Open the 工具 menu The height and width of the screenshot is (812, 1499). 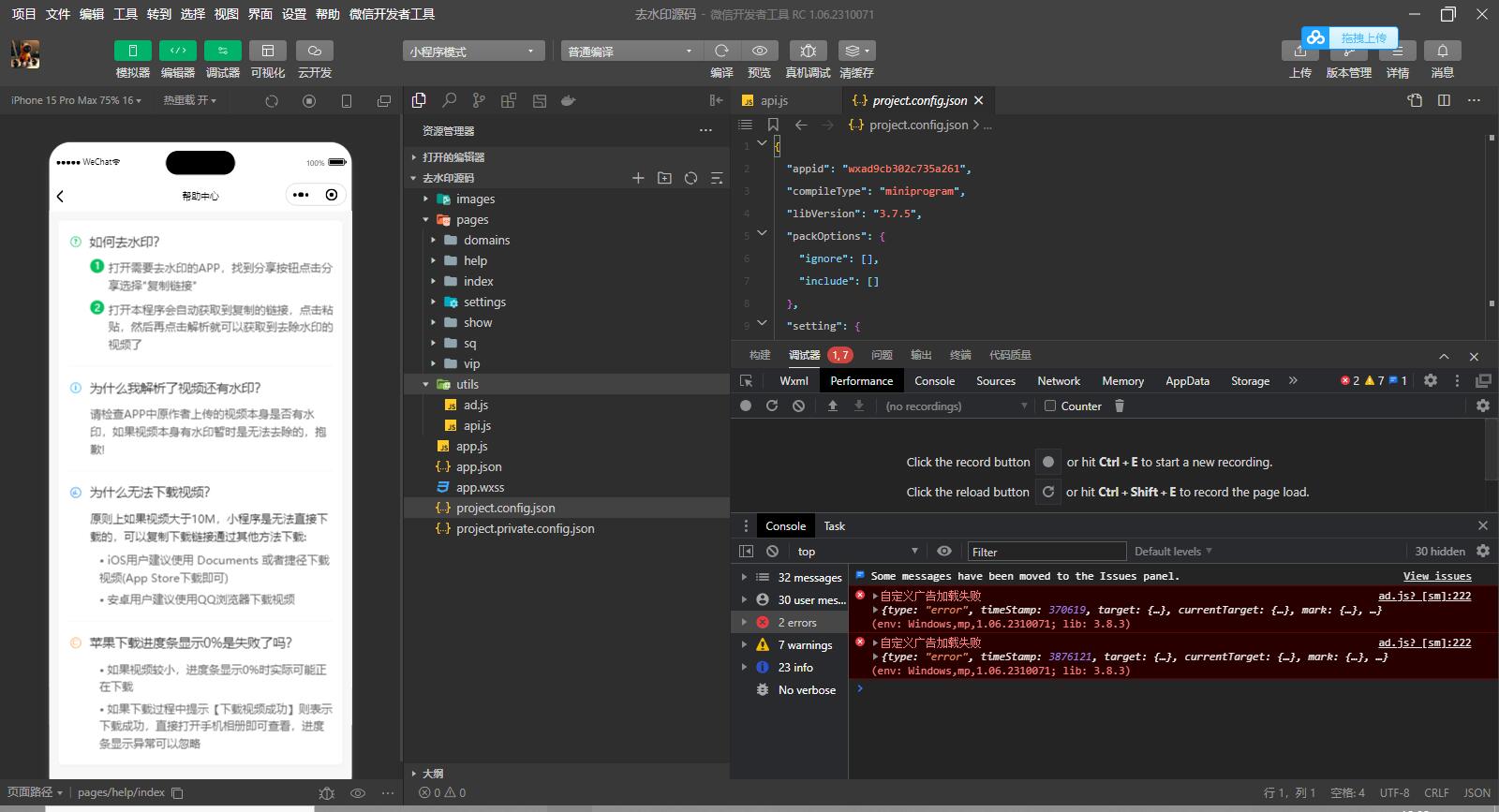[x=126, y=14]
